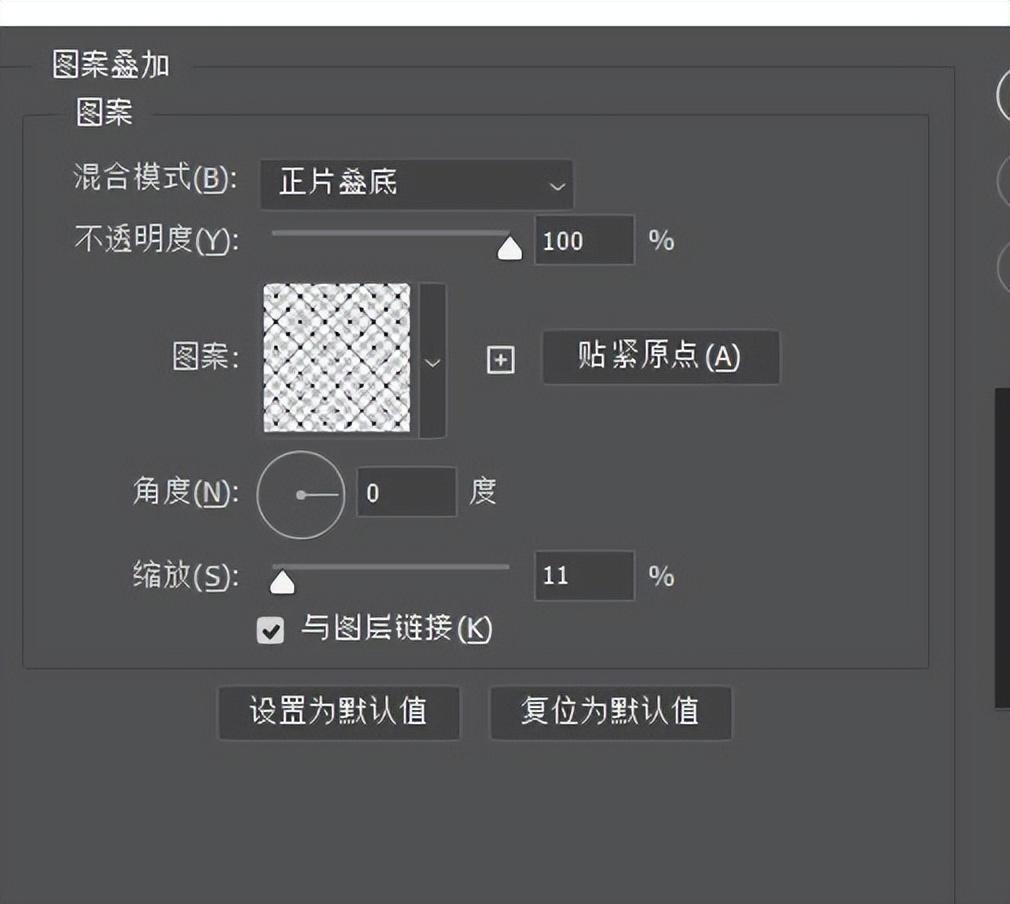Click the 缩放 slider handle
The width and height of the screenshot is (1010, 904).
(x=283, y=581)
